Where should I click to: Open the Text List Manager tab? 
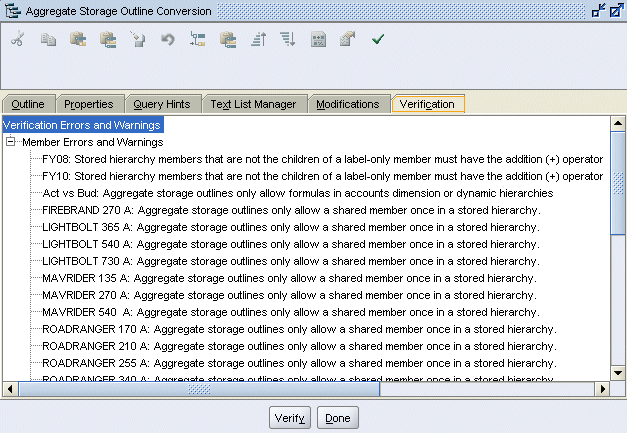(x=254, y=104)
